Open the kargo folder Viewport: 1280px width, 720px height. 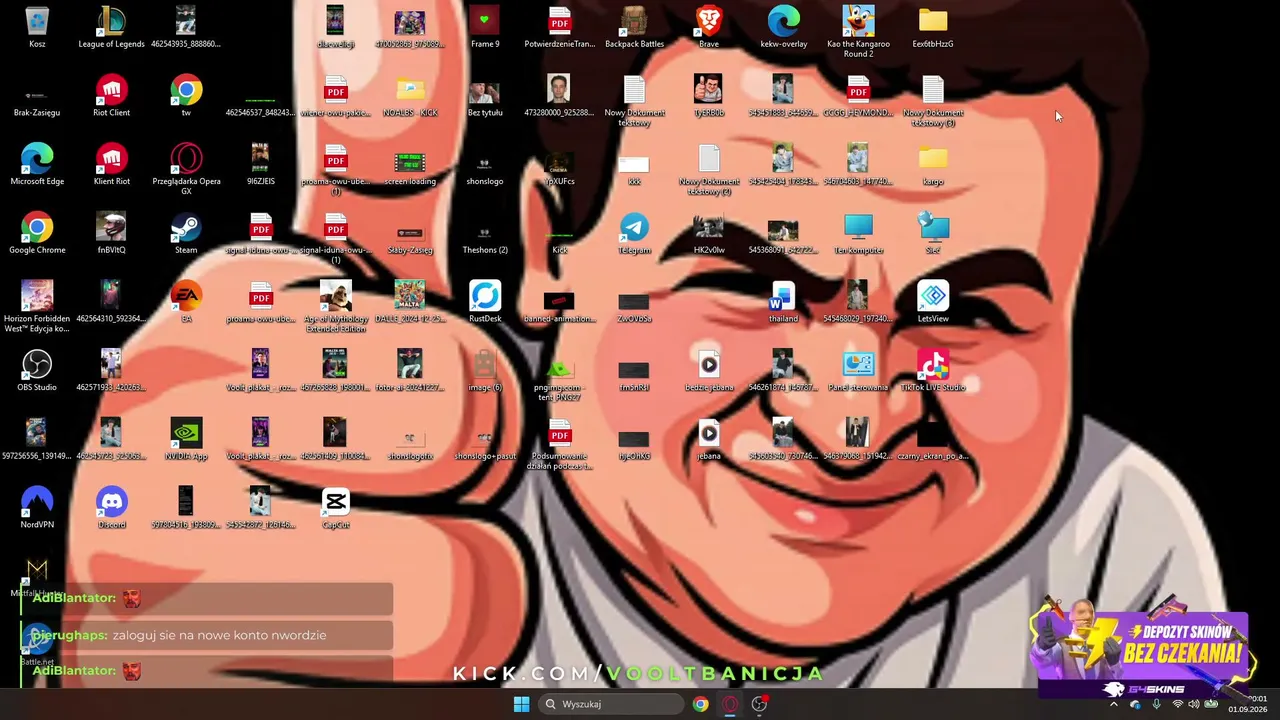point(933,166)
